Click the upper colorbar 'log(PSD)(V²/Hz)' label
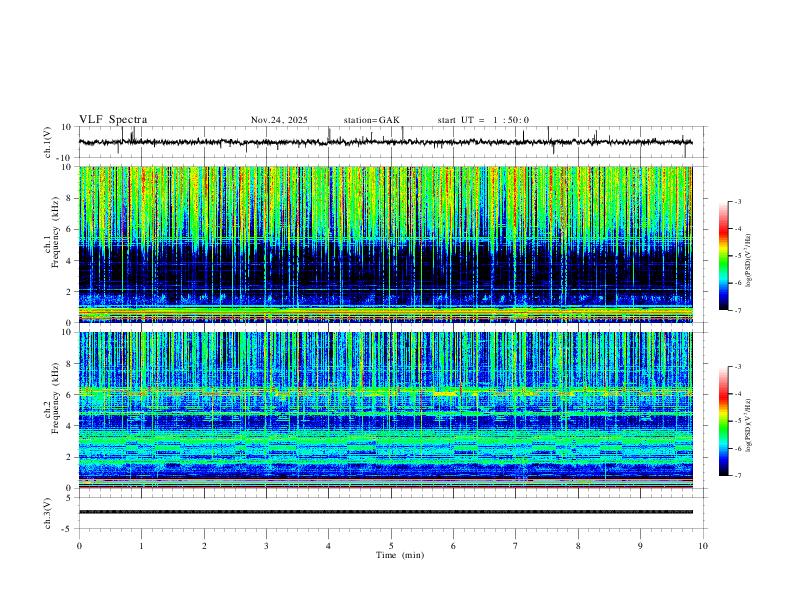Image resolution: width=792 pixels, height=612 pixels. [749, 261]
